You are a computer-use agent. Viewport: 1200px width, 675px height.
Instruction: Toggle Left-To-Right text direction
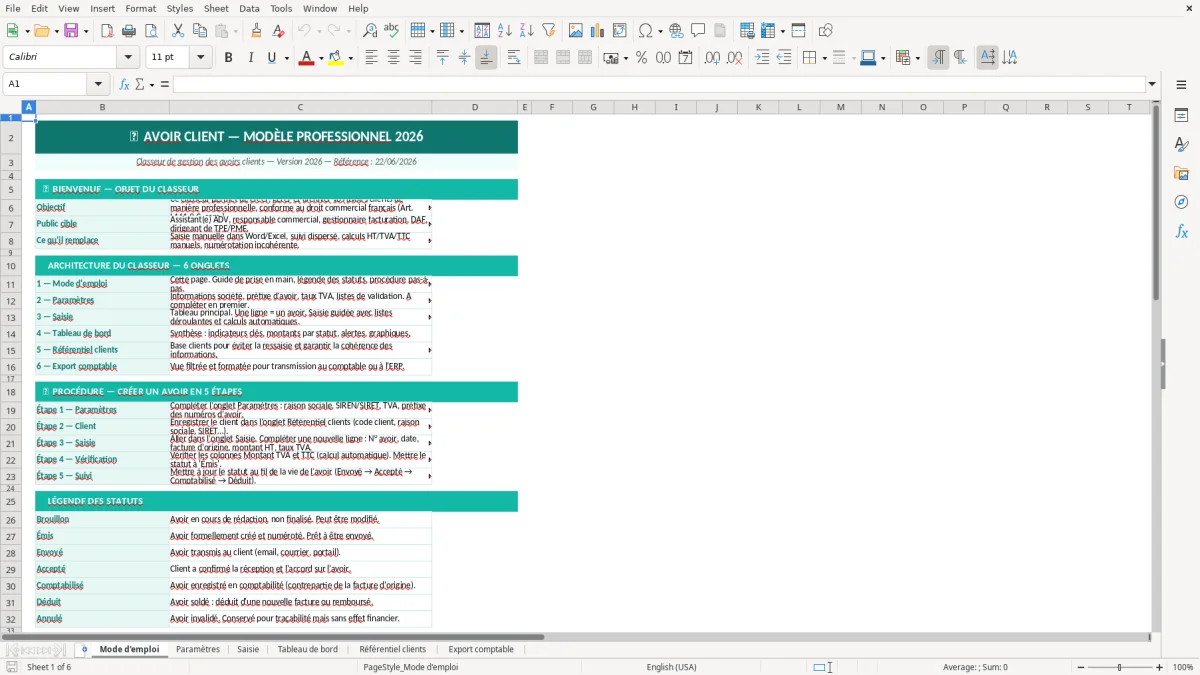938,58
